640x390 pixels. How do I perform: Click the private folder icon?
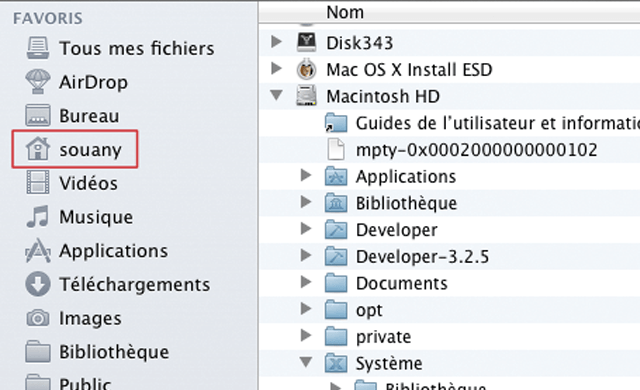click(336, 337)
